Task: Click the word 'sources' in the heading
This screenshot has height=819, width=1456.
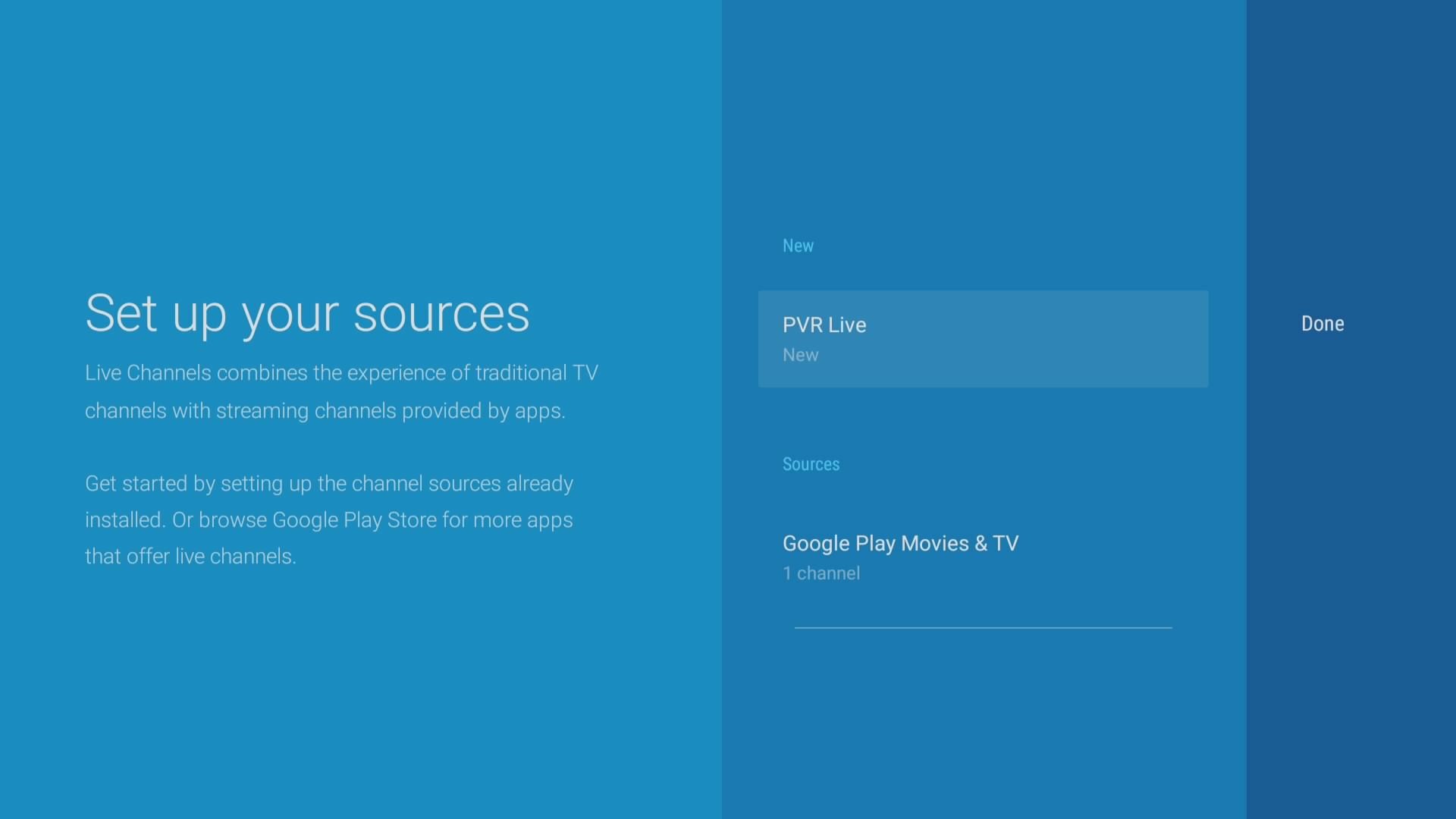Action: 441,313
